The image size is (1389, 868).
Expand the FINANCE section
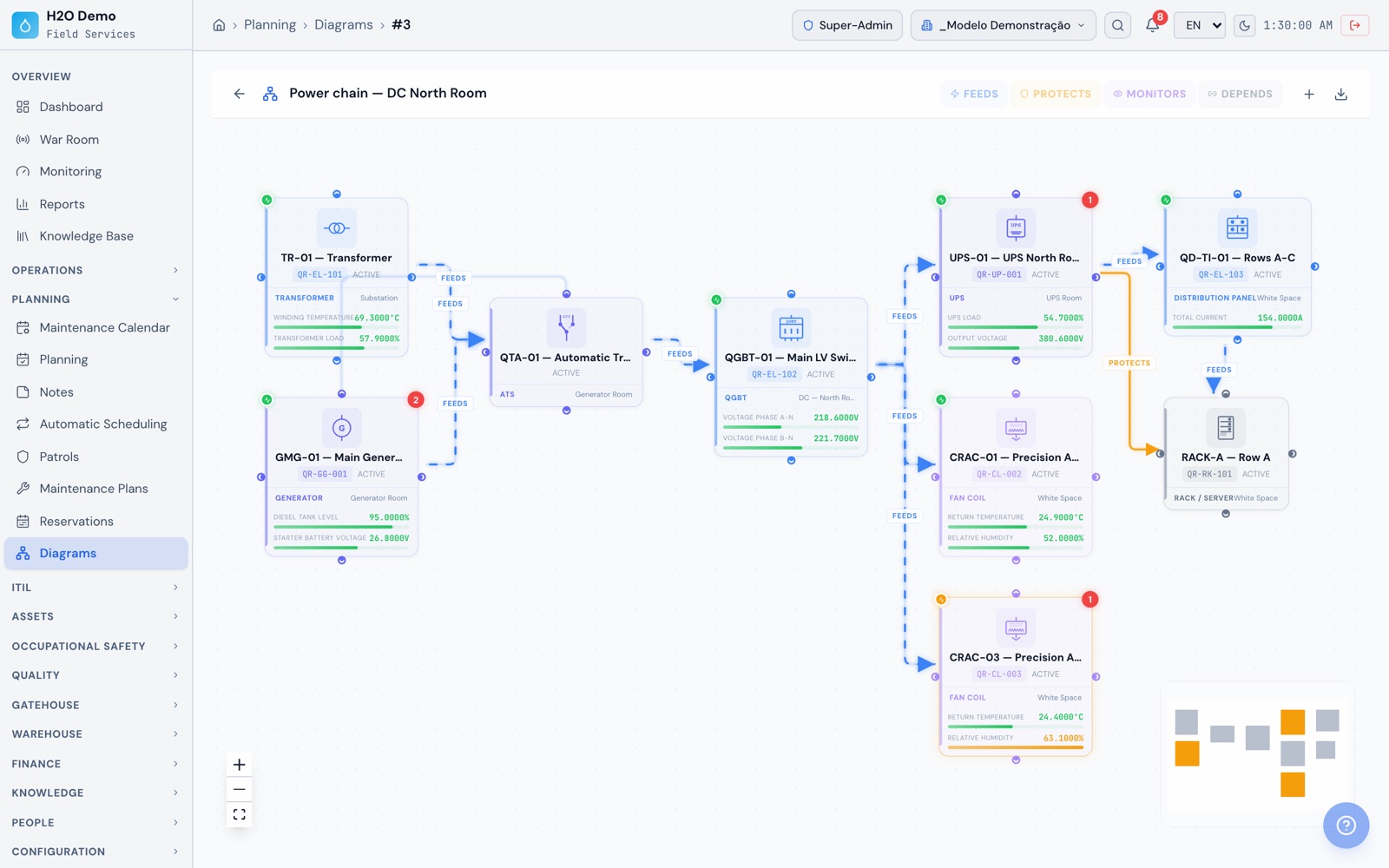[x=95, y=764]
